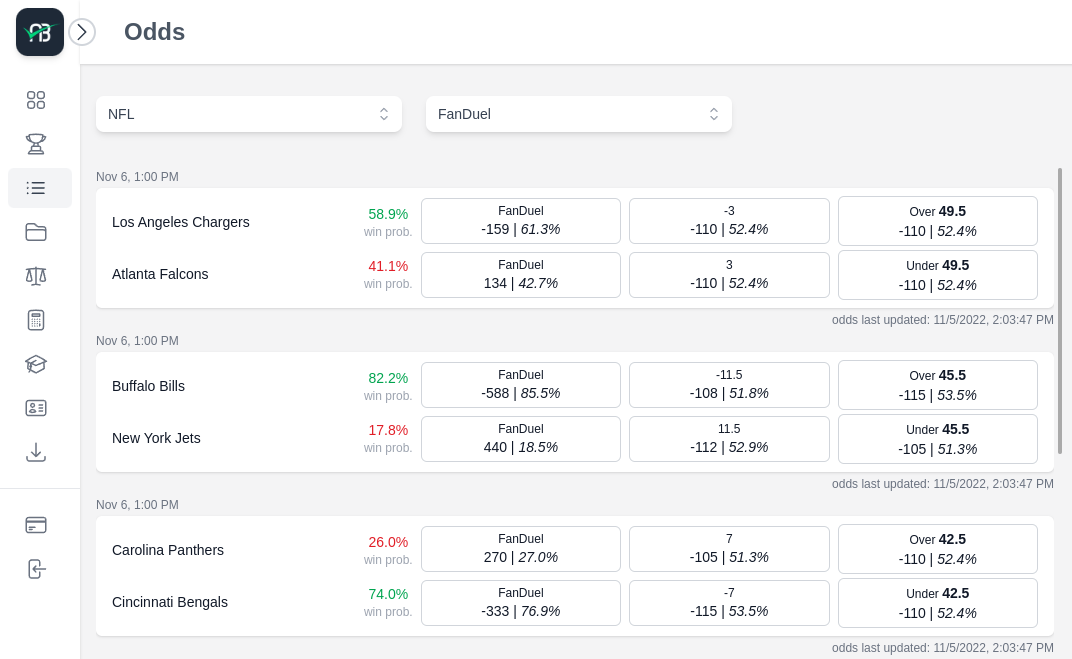Screen dimensions: 1072x659
Task: Select Over 45.5 total box
Action: (938, 385)
